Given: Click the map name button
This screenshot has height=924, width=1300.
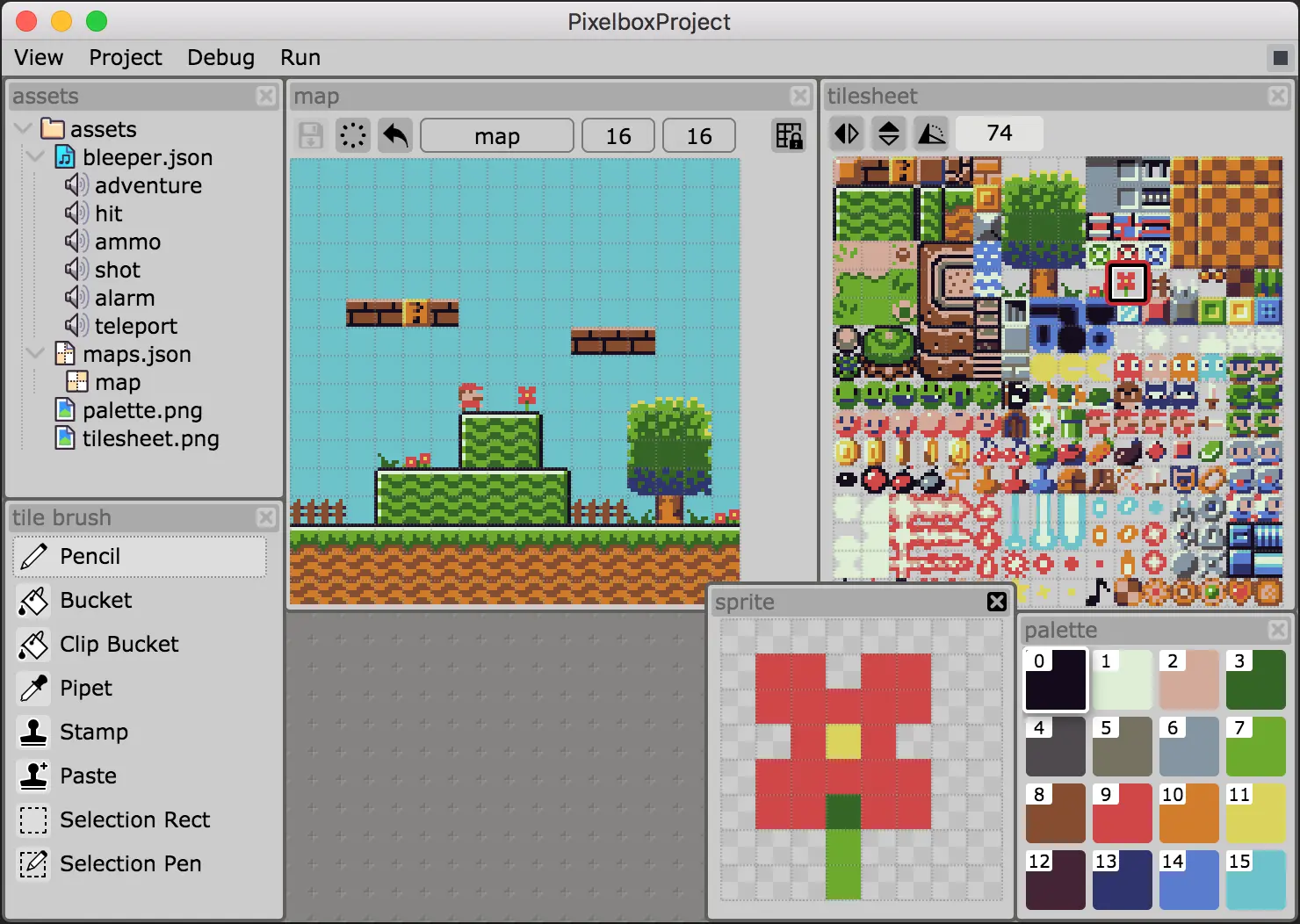Looking at the screenshot, I should tap(496, 136).
